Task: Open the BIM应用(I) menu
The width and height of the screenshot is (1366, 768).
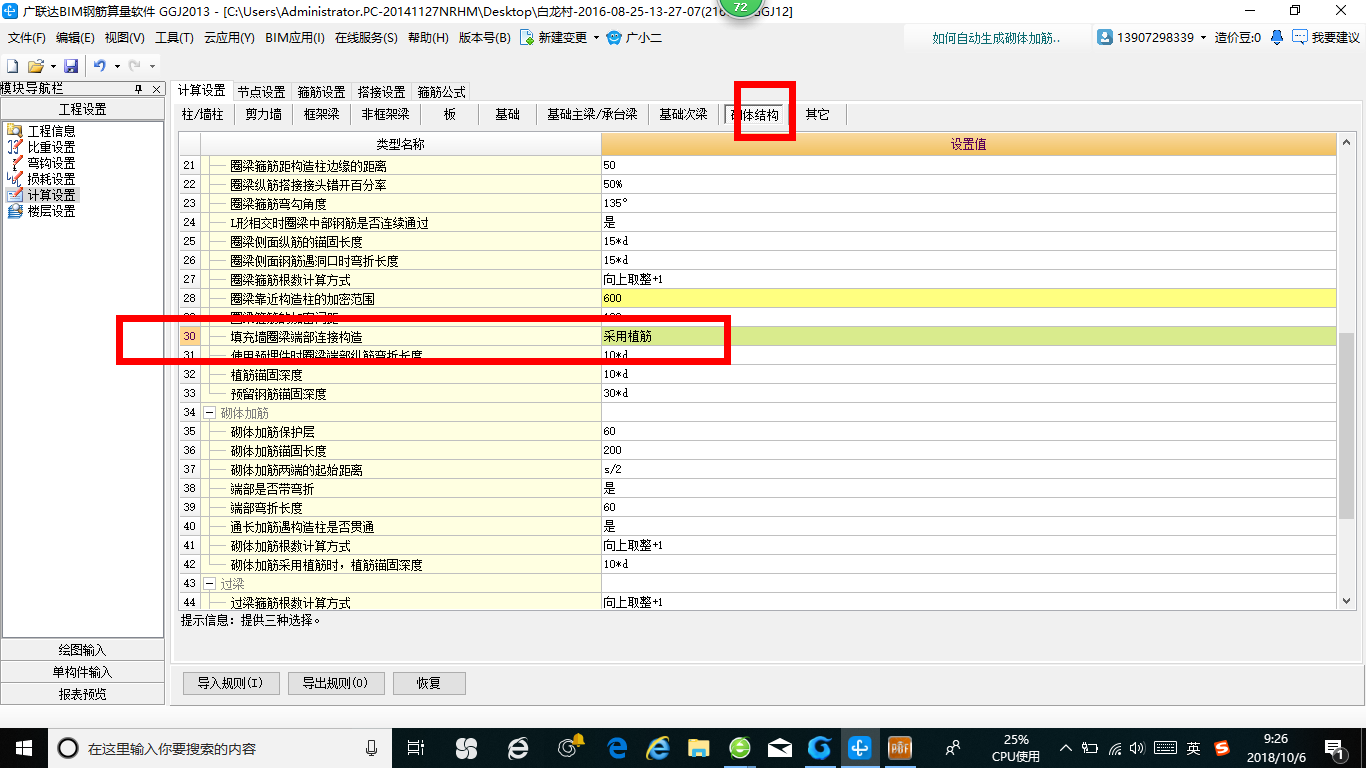Action: pyautogui.click(x=295, y=37)
